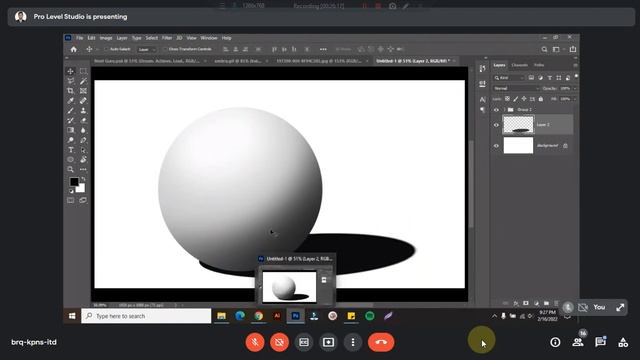Hide the Background layer visibility eye
640x360 pixels.
pyautogui.click(x=496, y=146)
